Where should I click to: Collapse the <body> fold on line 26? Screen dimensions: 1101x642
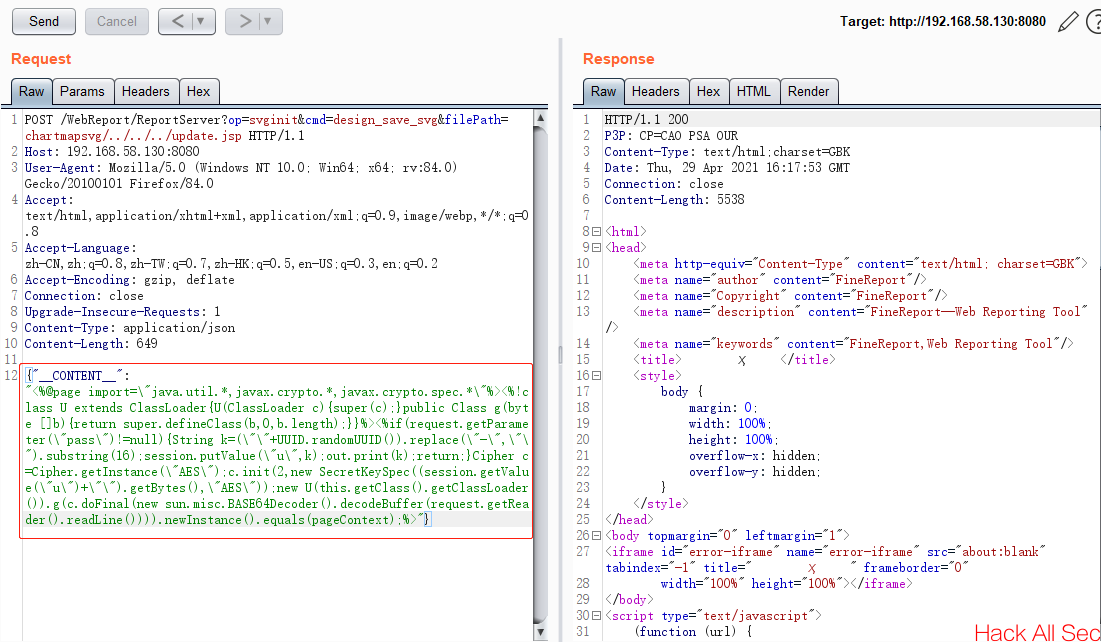point(597,536)
